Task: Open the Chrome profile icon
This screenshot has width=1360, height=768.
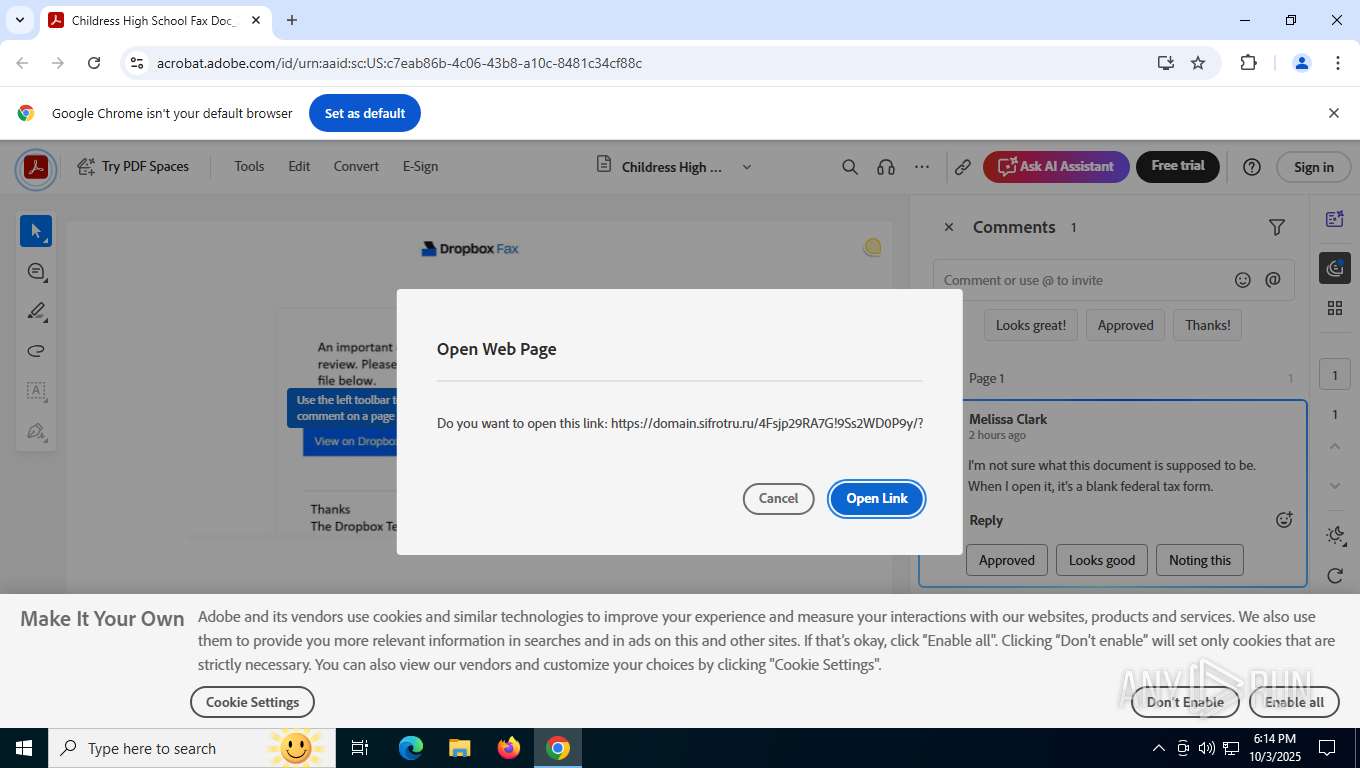Action: tap(1302, 63)
